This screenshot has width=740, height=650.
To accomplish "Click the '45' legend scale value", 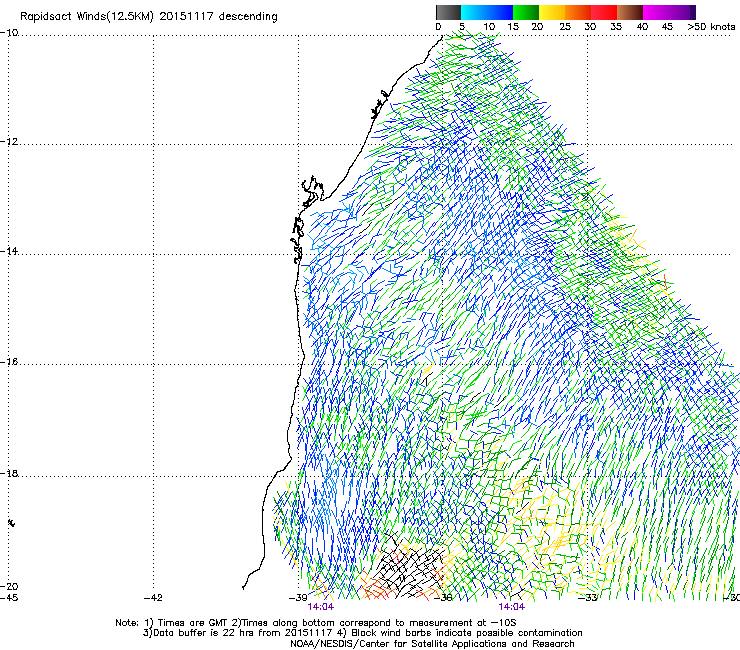I will (667, 27).
